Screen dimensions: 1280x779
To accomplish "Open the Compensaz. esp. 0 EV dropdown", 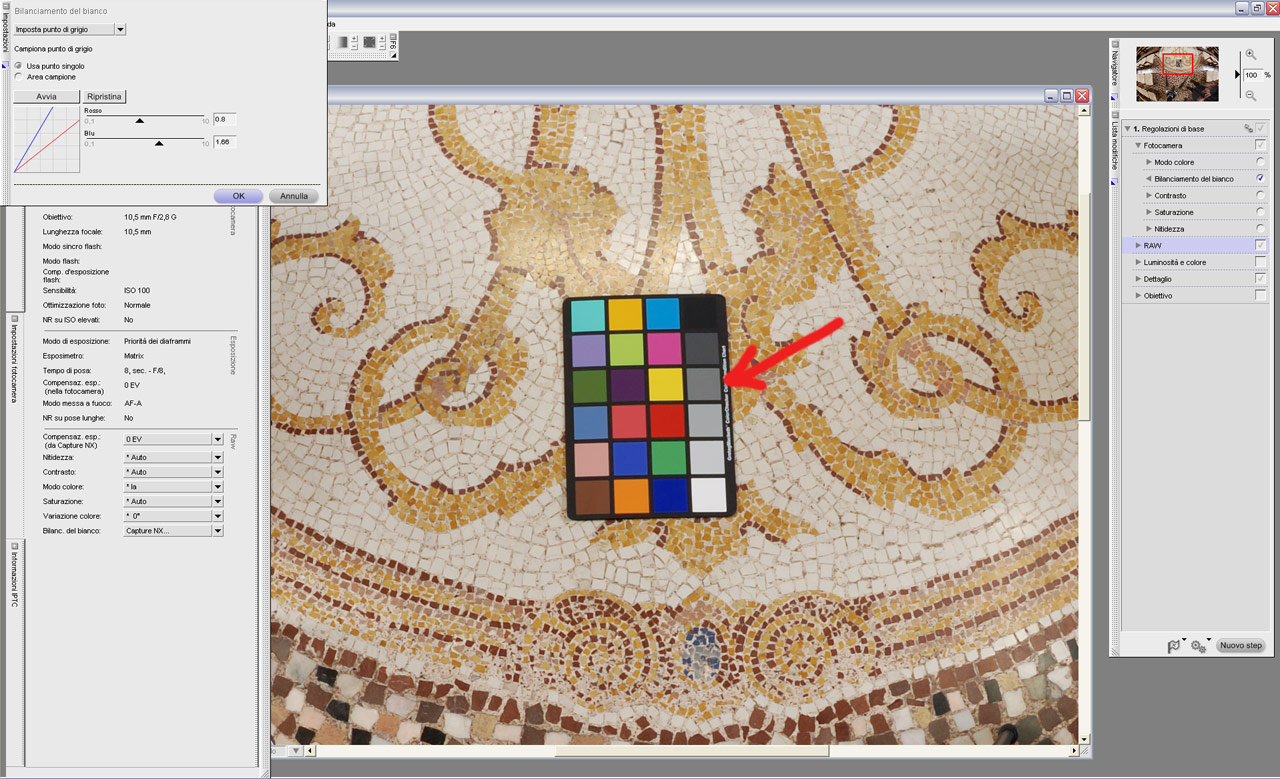I will [x=173, y=439].
